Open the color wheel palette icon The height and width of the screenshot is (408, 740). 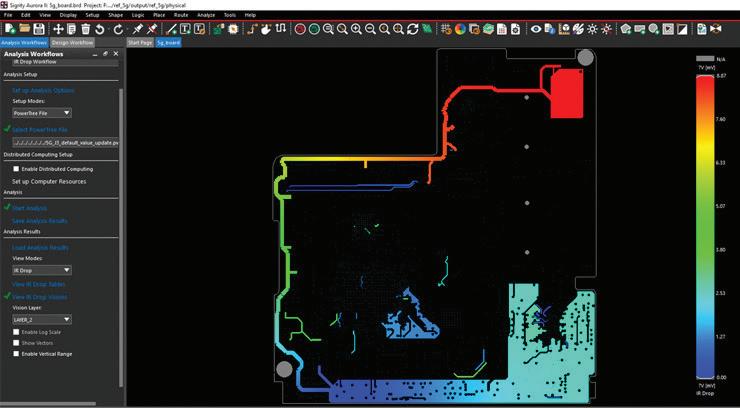coord(460,29)
